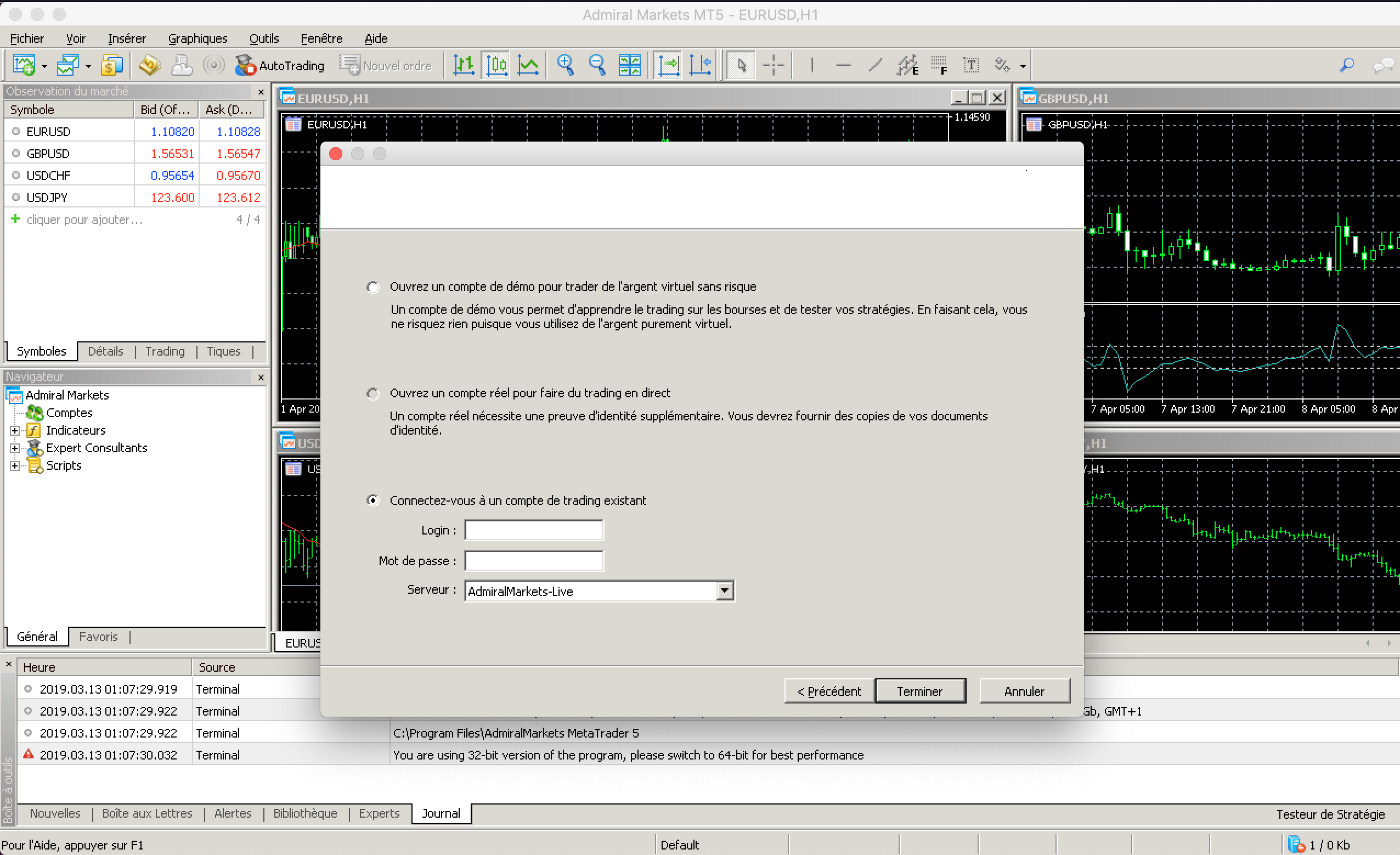Select the text label tool
Screen dimensions: 1400x855
click(971, 65)
